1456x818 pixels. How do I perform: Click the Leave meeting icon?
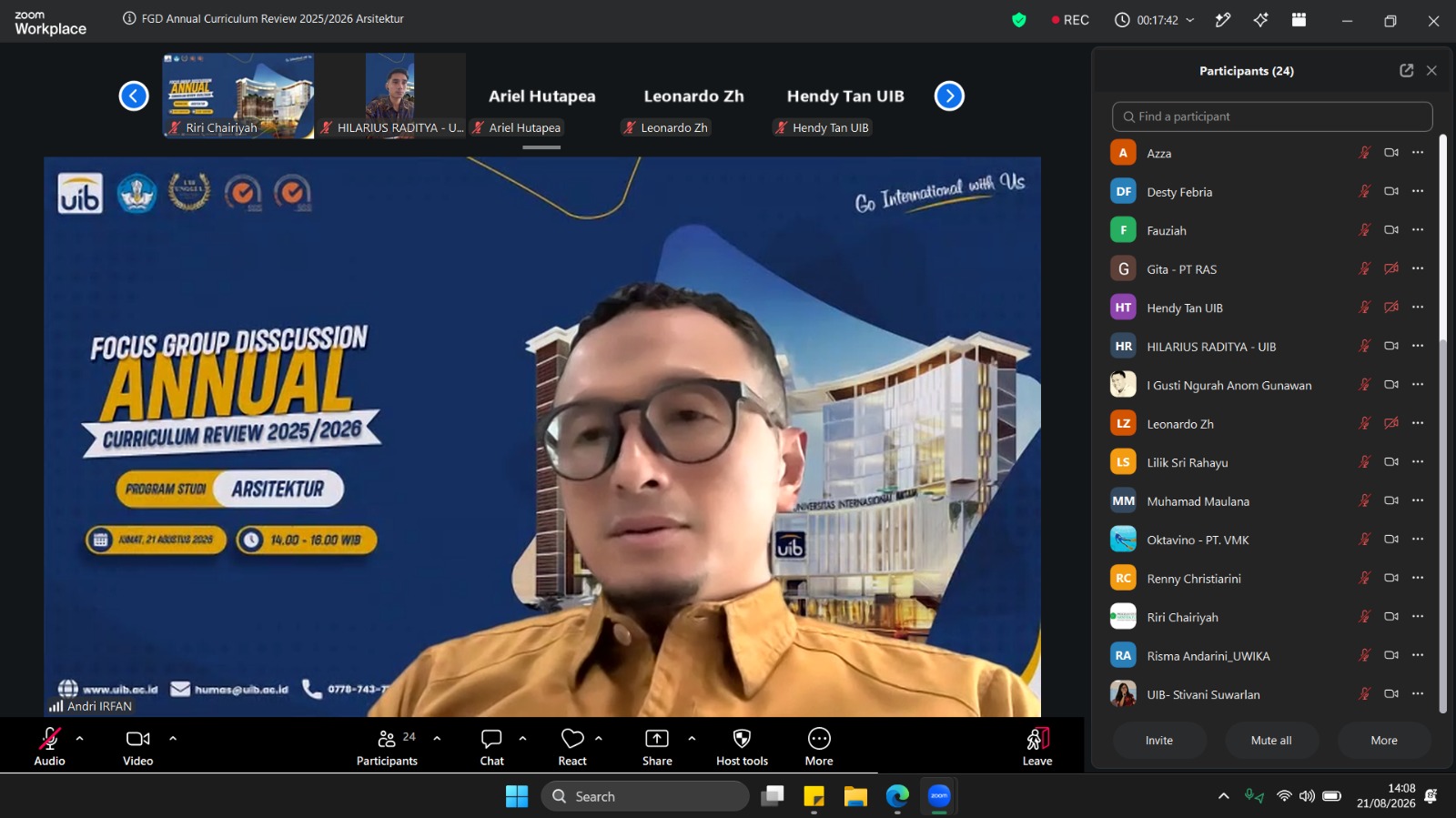(1037, 738)
